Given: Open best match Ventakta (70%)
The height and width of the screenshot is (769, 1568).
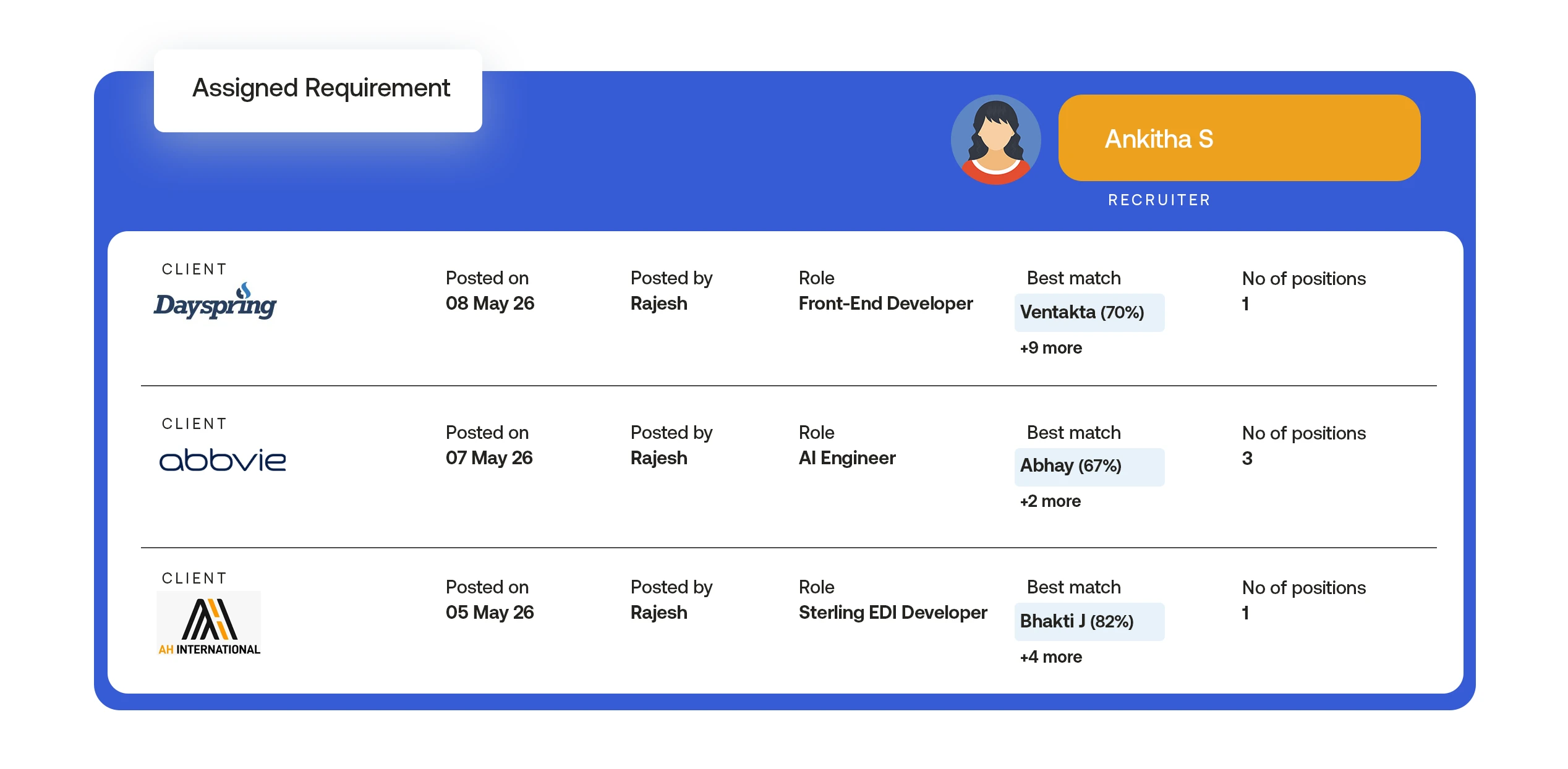Looking at the screenshot, I should [x=1089, y=312].
